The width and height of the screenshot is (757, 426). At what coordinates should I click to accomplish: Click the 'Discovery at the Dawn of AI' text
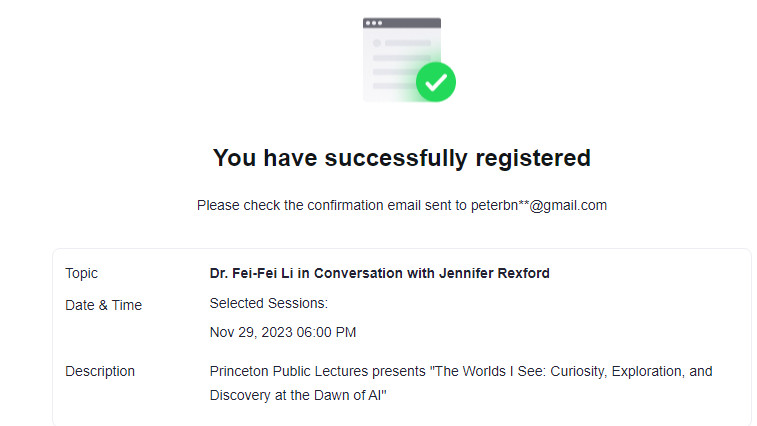point(298,396)
